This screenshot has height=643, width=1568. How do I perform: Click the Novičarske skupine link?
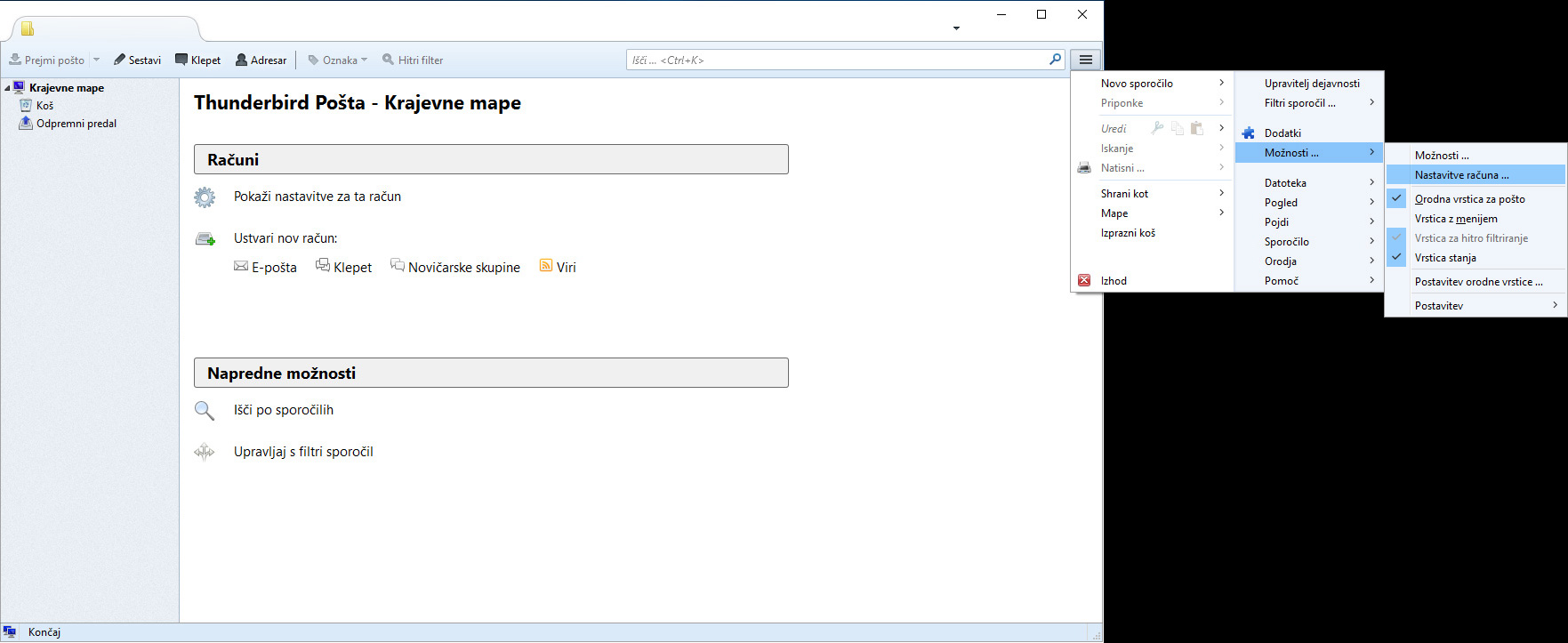coord(464,267)
